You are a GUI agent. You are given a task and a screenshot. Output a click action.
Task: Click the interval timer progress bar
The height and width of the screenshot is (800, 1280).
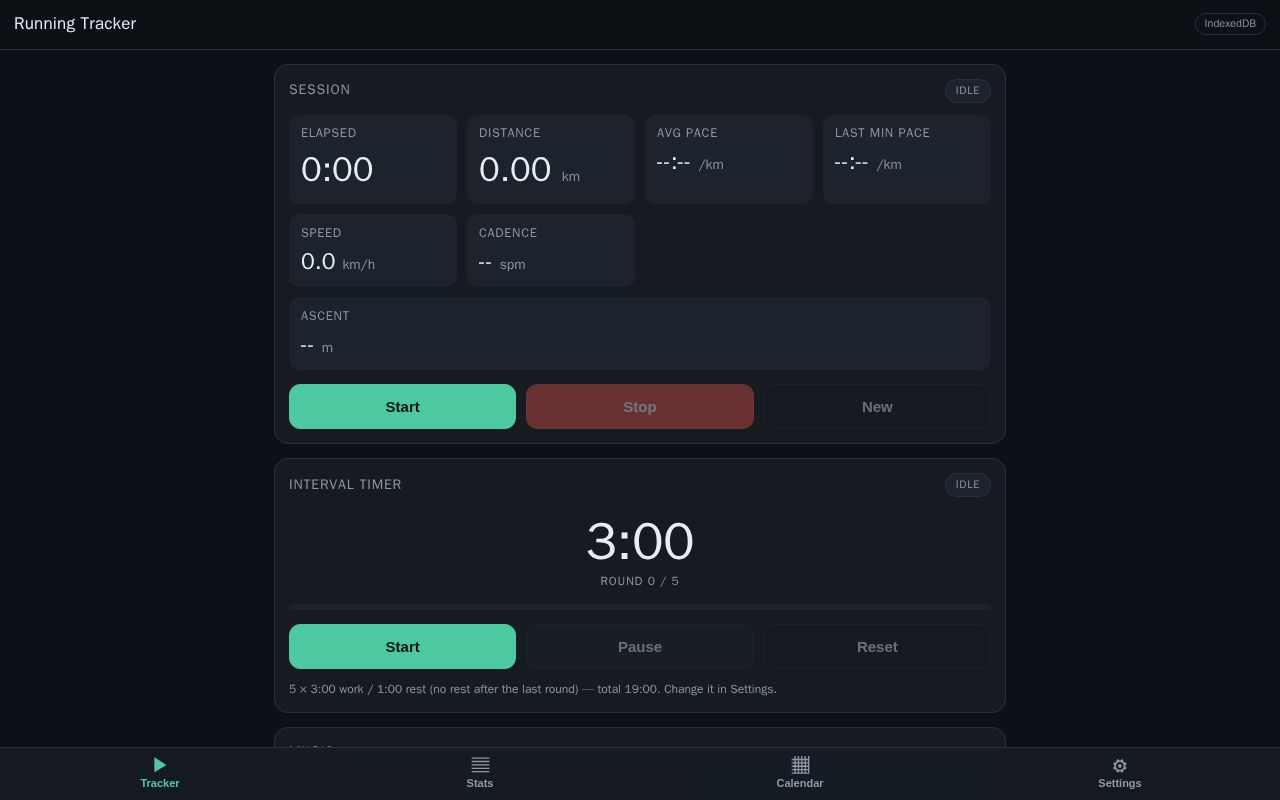click(640, 607)
